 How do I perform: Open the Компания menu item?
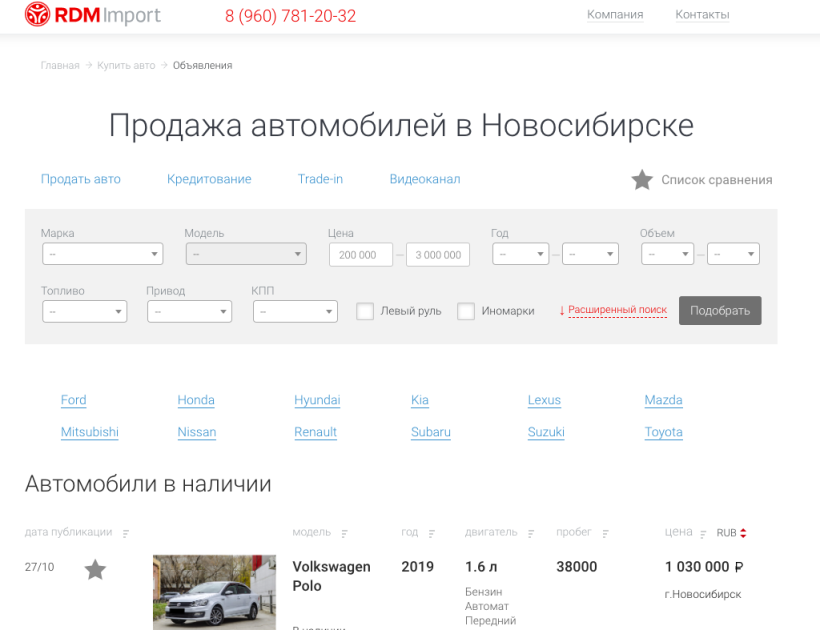coord(615,15)
